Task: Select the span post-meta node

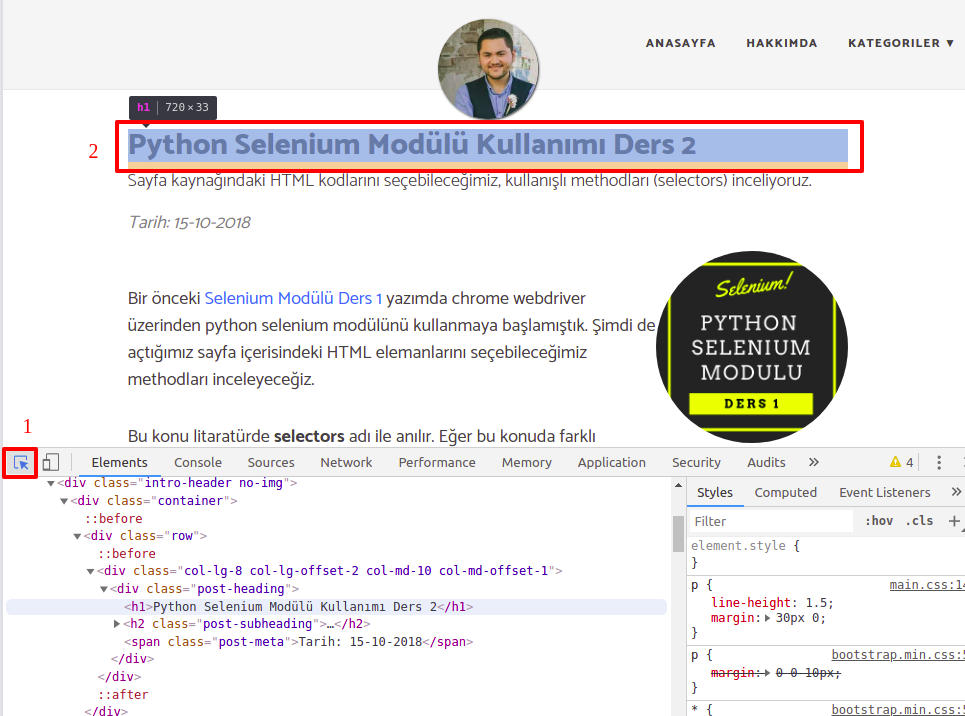Action: tap(298, 642)
